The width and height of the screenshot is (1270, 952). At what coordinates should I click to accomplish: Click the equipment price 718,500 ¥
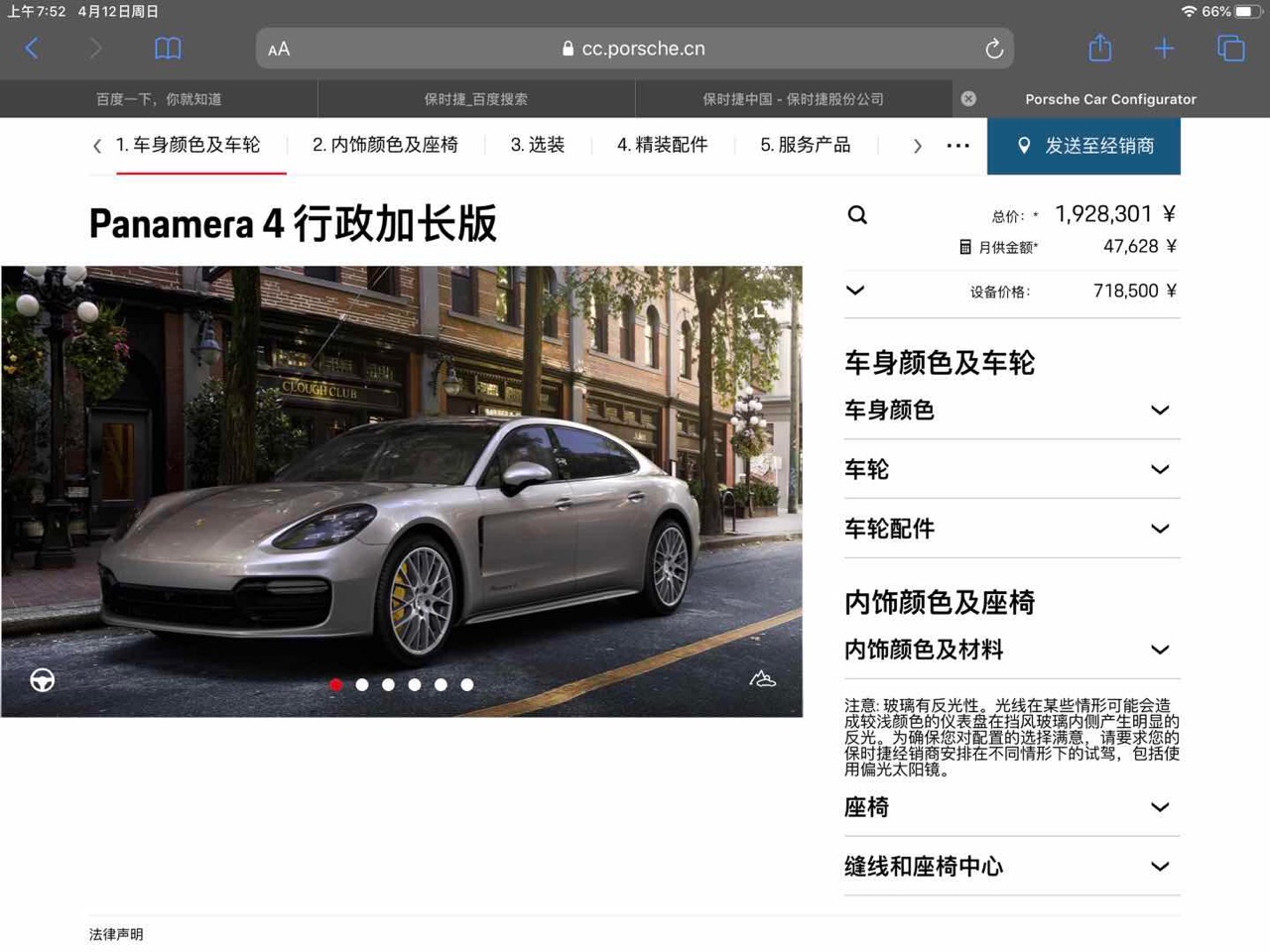point(1135,291)
